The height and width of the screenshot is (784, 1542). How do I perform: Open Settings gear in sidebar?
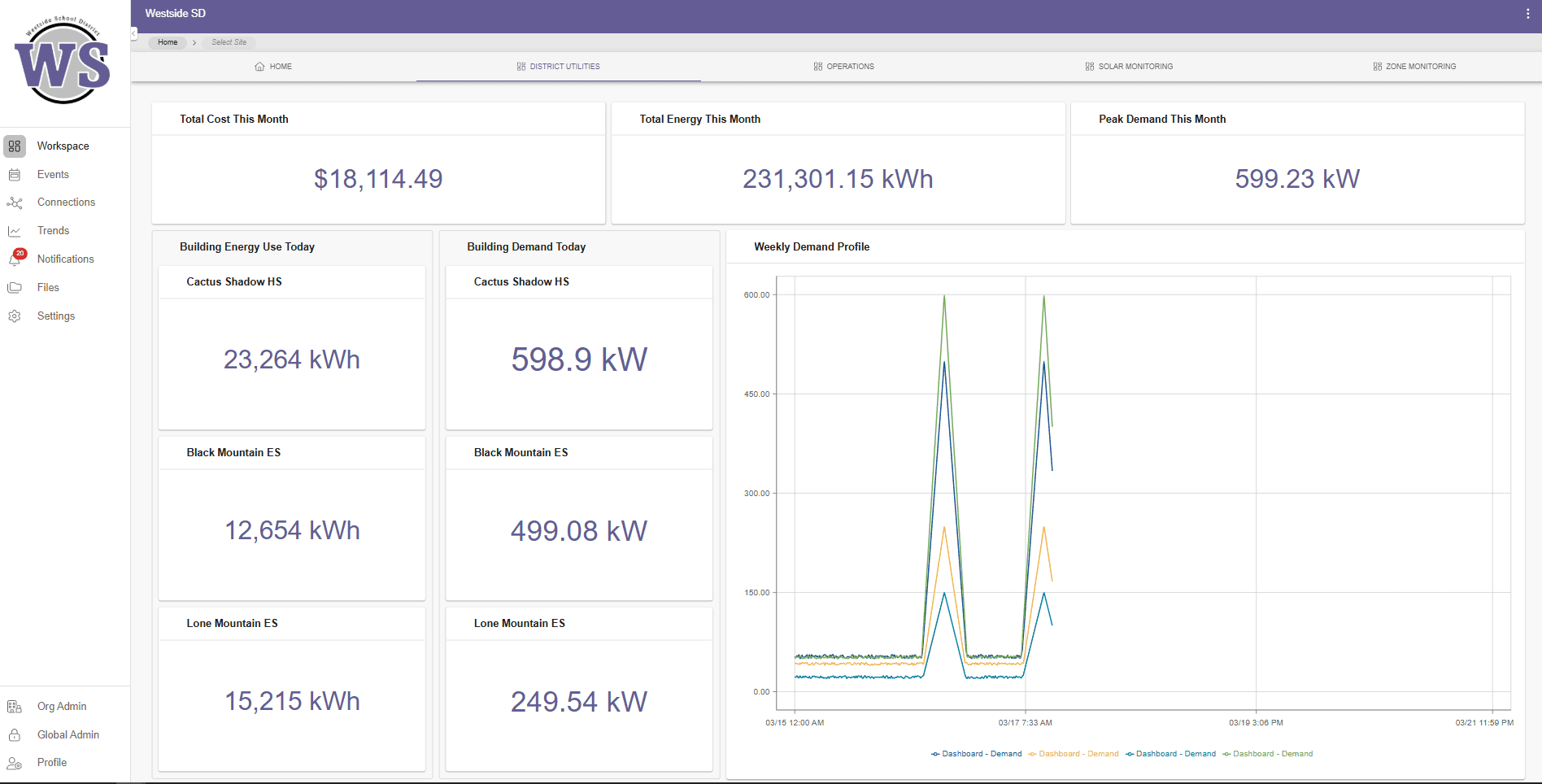pyautogui.click(x=15, y=316)
